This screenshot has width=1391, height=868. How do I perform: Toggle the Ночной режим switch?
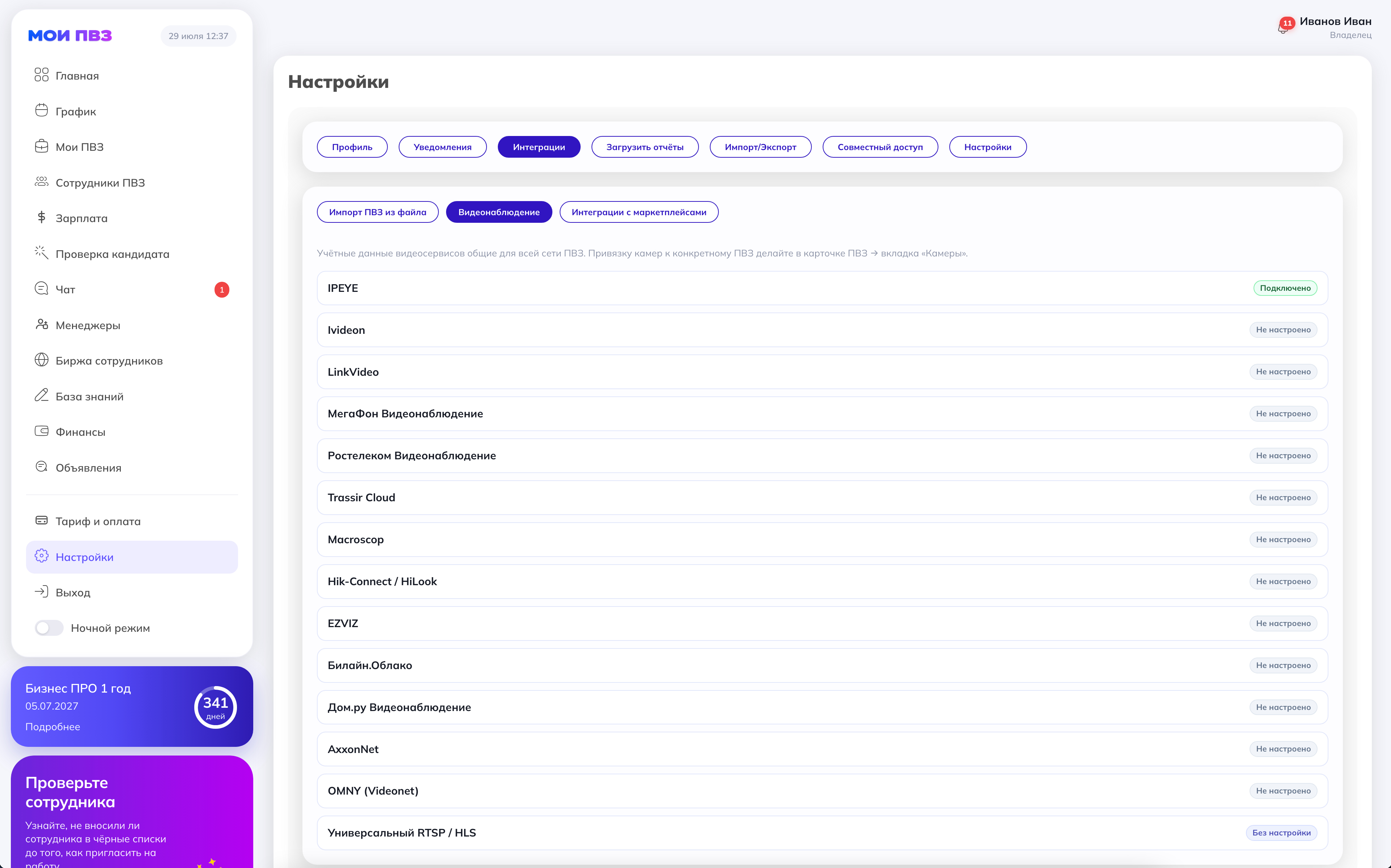point(49,627)
